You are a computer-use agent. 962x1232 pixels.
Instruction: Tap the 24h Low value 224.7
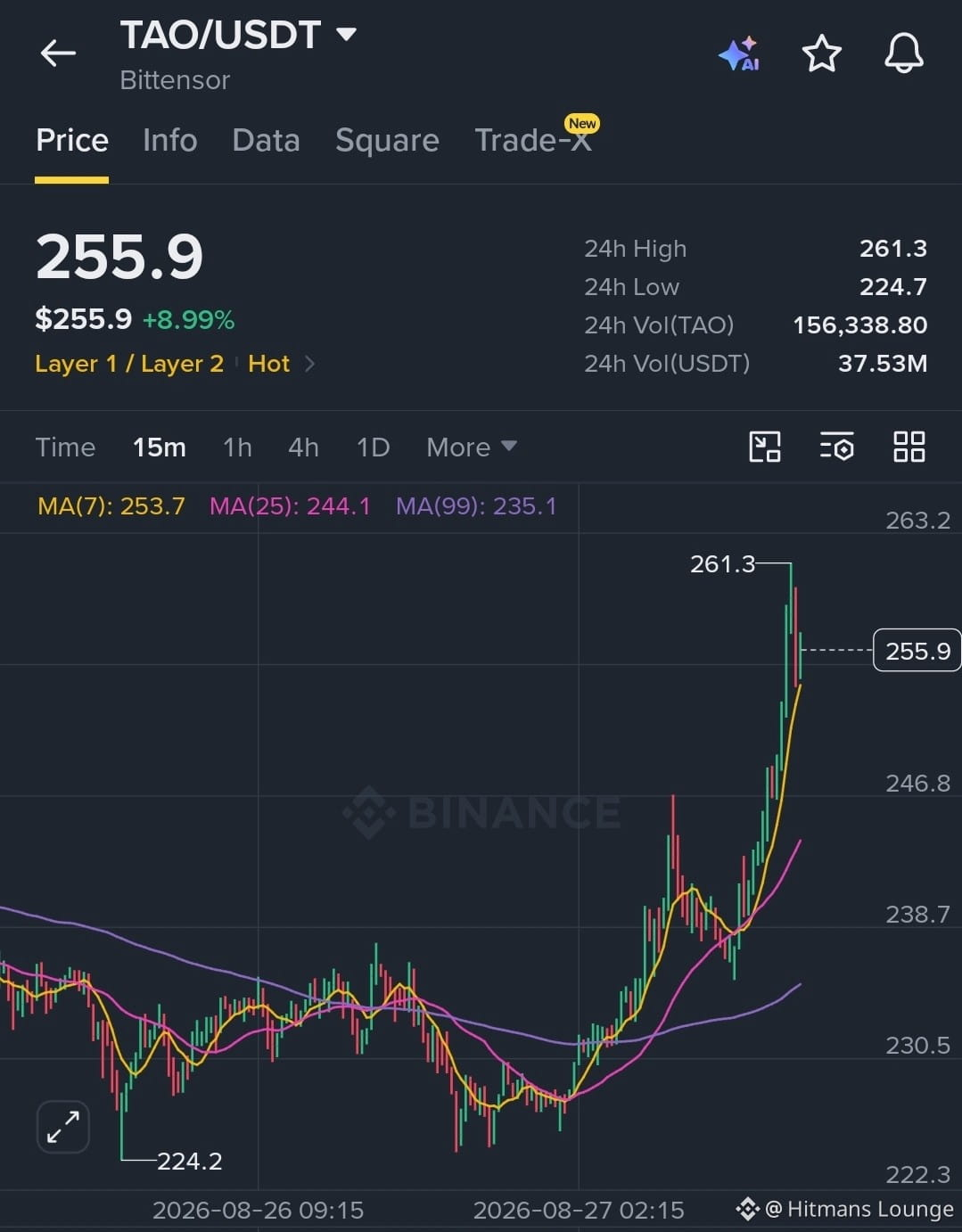click(893, 287)
